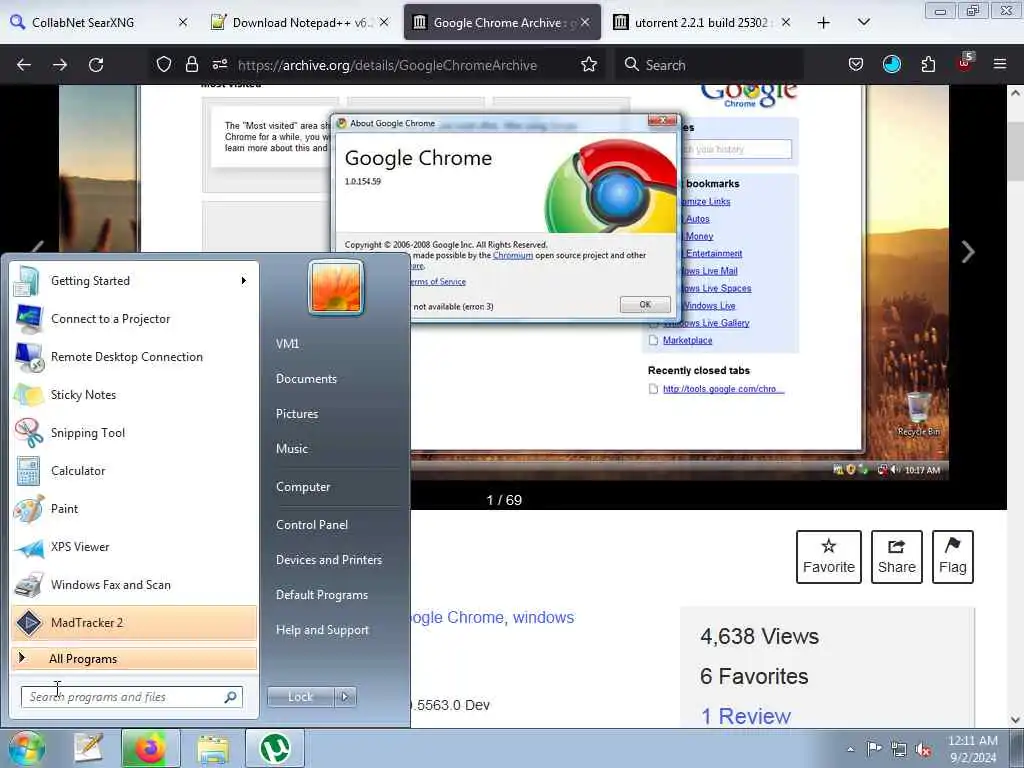Open the site permissions icon in address bar
Image resolution: width=1024 pixels, height=768 pixels.
219,65
